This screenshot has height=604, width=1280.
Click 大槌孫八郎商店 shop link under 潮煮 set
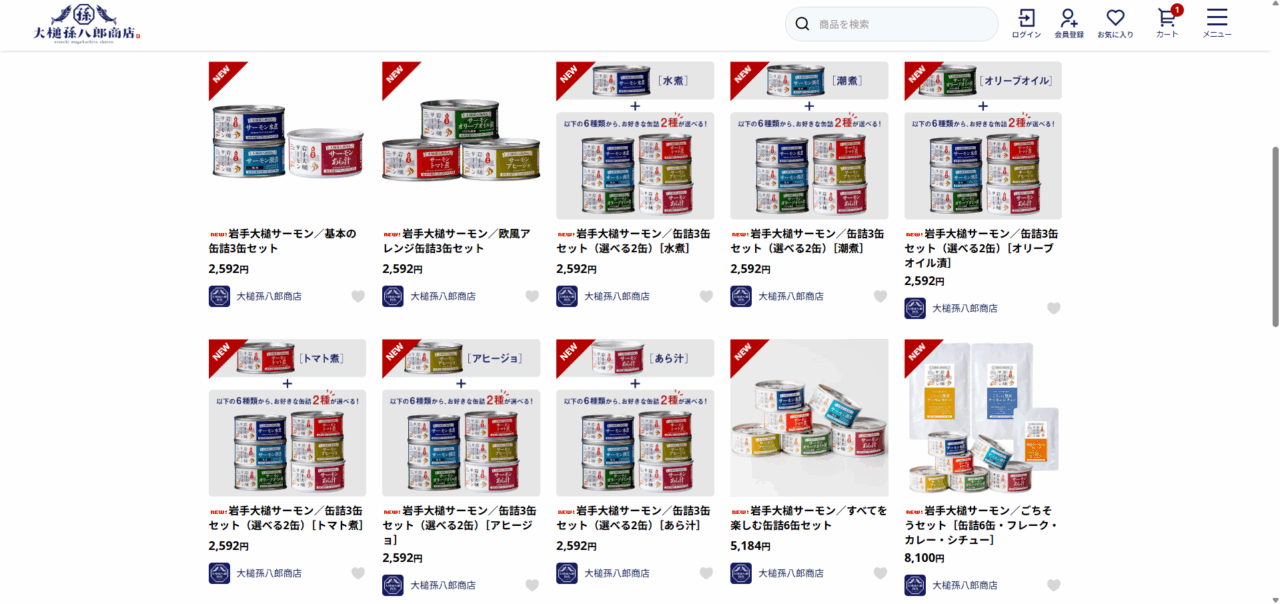[x=791, y=296]
